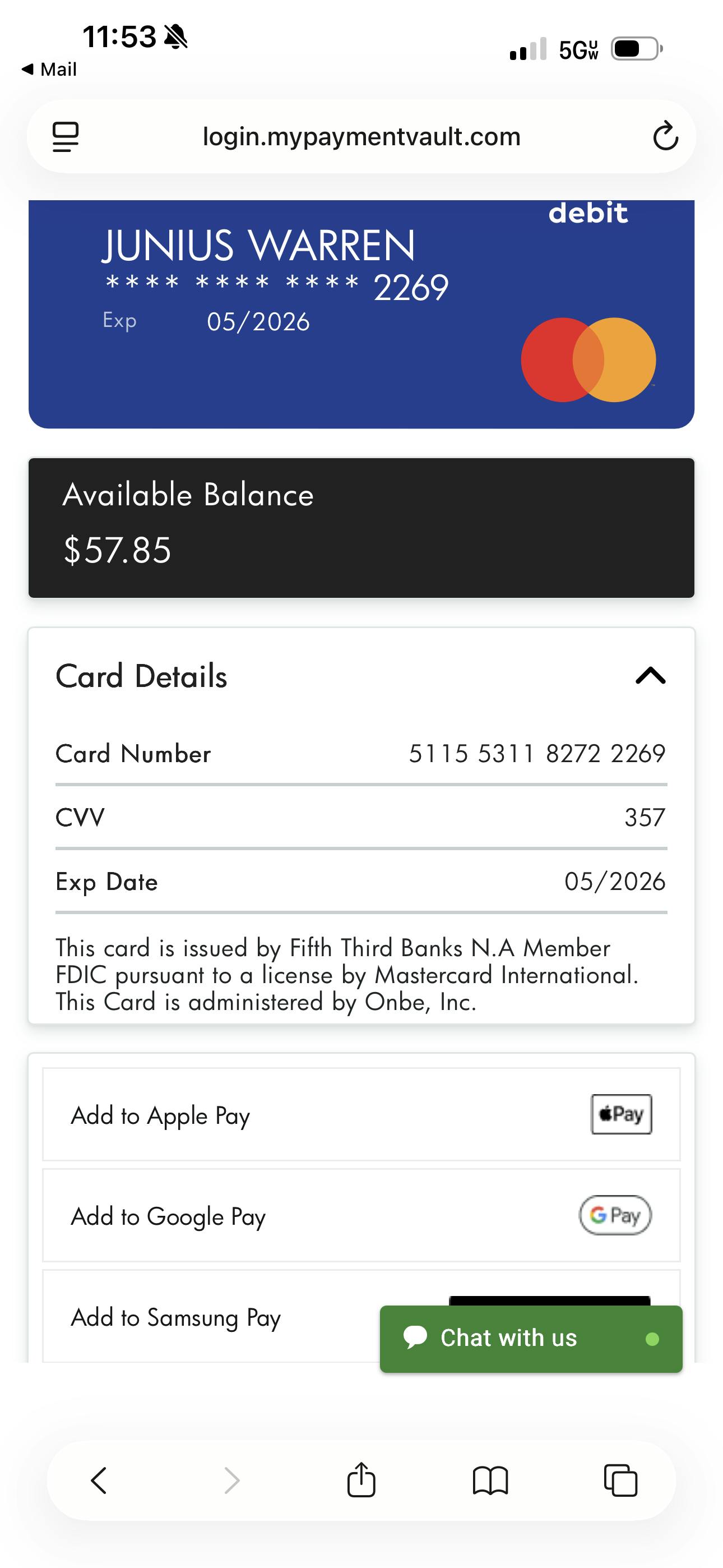Tap the Available Balance panel
The image size is (723, 1568).
[x=361, y=527]
